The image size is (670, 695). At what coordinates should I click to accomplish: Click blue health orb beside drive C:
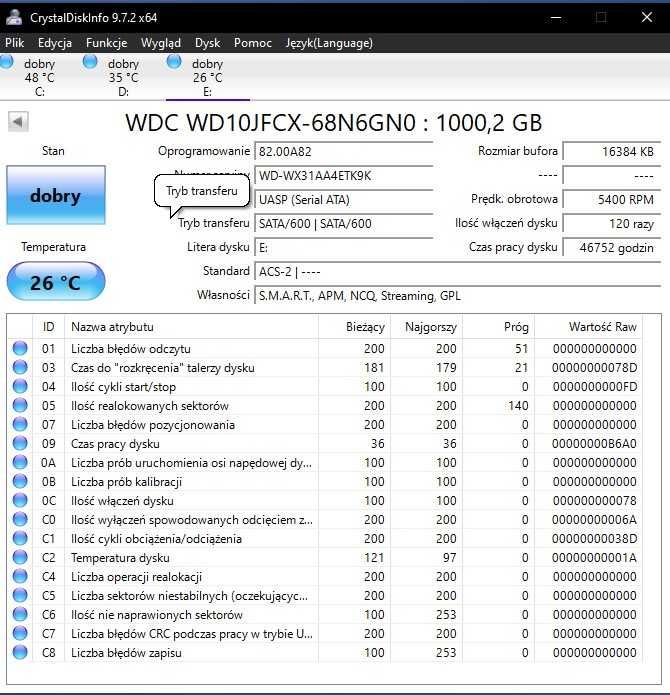pos(6,61)
